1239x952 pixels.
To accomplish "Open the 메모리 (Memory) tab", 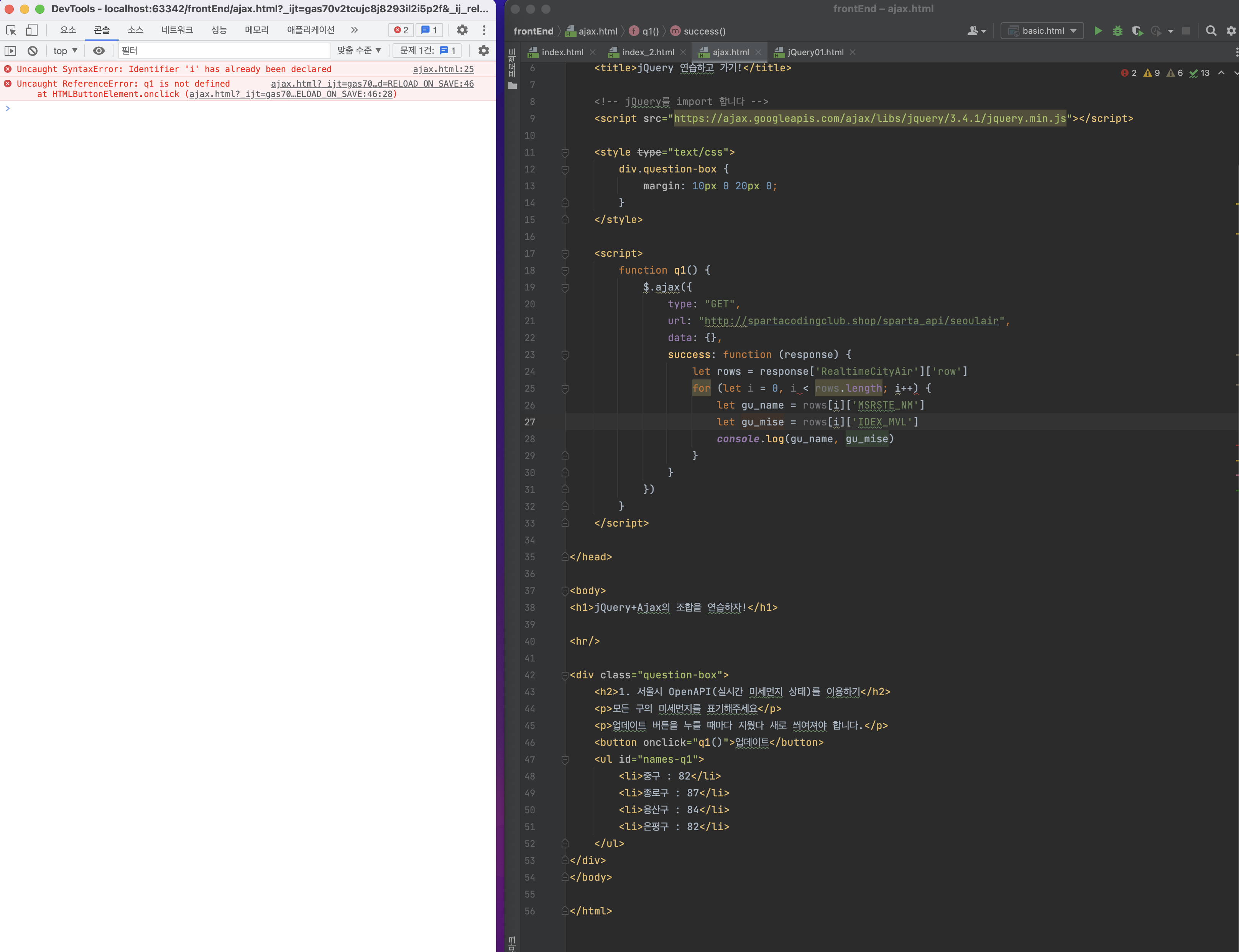I will [257, 30].
